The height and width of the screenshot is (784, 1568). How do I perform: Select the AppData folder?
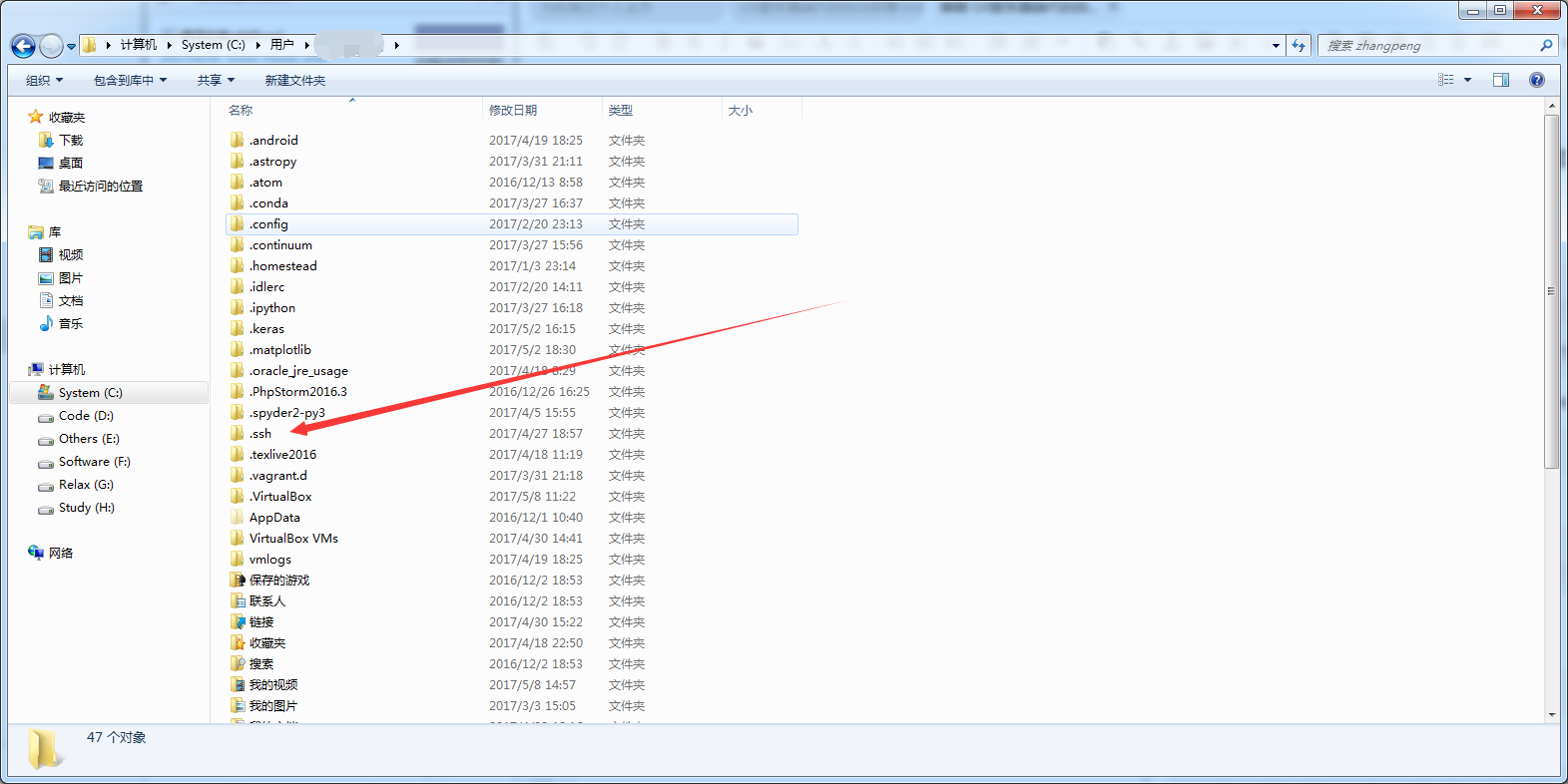pos(274,518)
